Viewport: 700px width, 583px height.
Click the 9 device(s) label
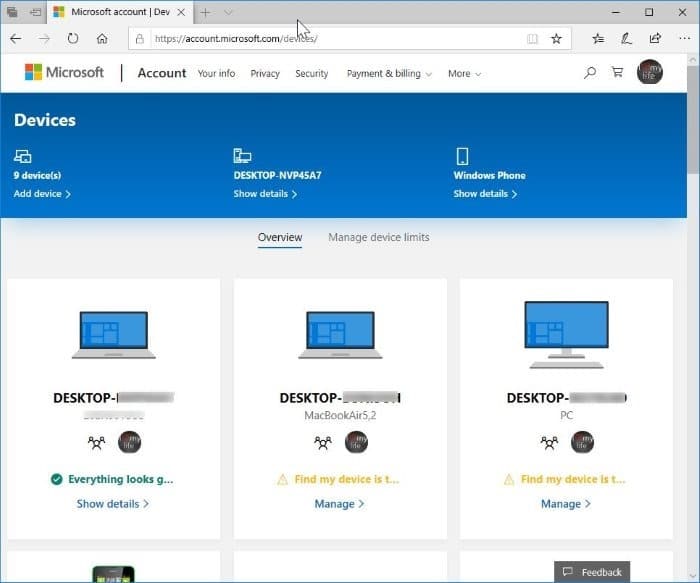[x=37, y=175]
